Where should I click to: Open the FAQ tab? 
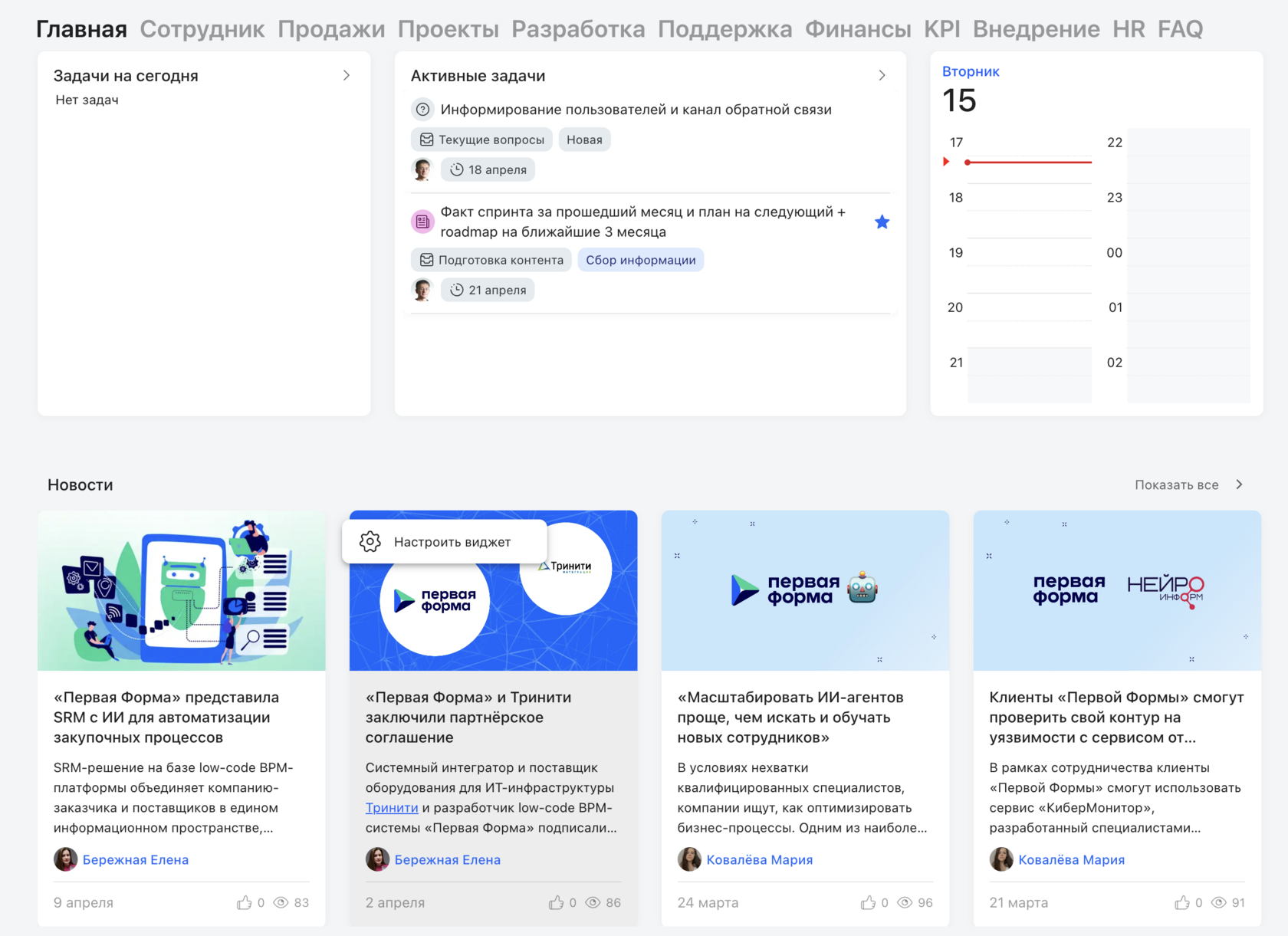click(x=1181, y=29)
